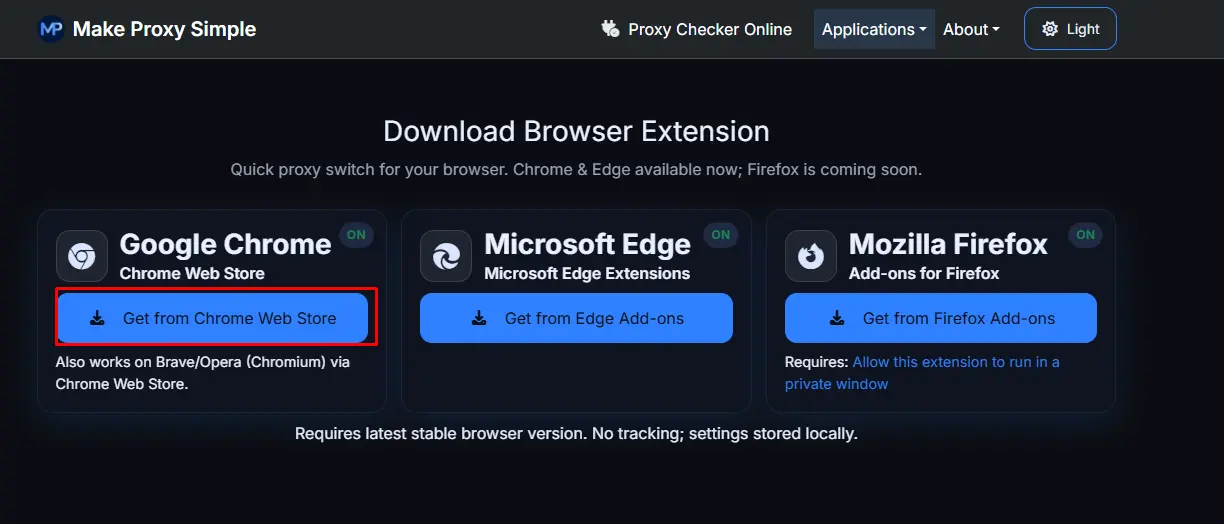This screenshot has width=1224, height=524.
Task: Click download icon on Firefox Add-ons button
Action: 837,318
